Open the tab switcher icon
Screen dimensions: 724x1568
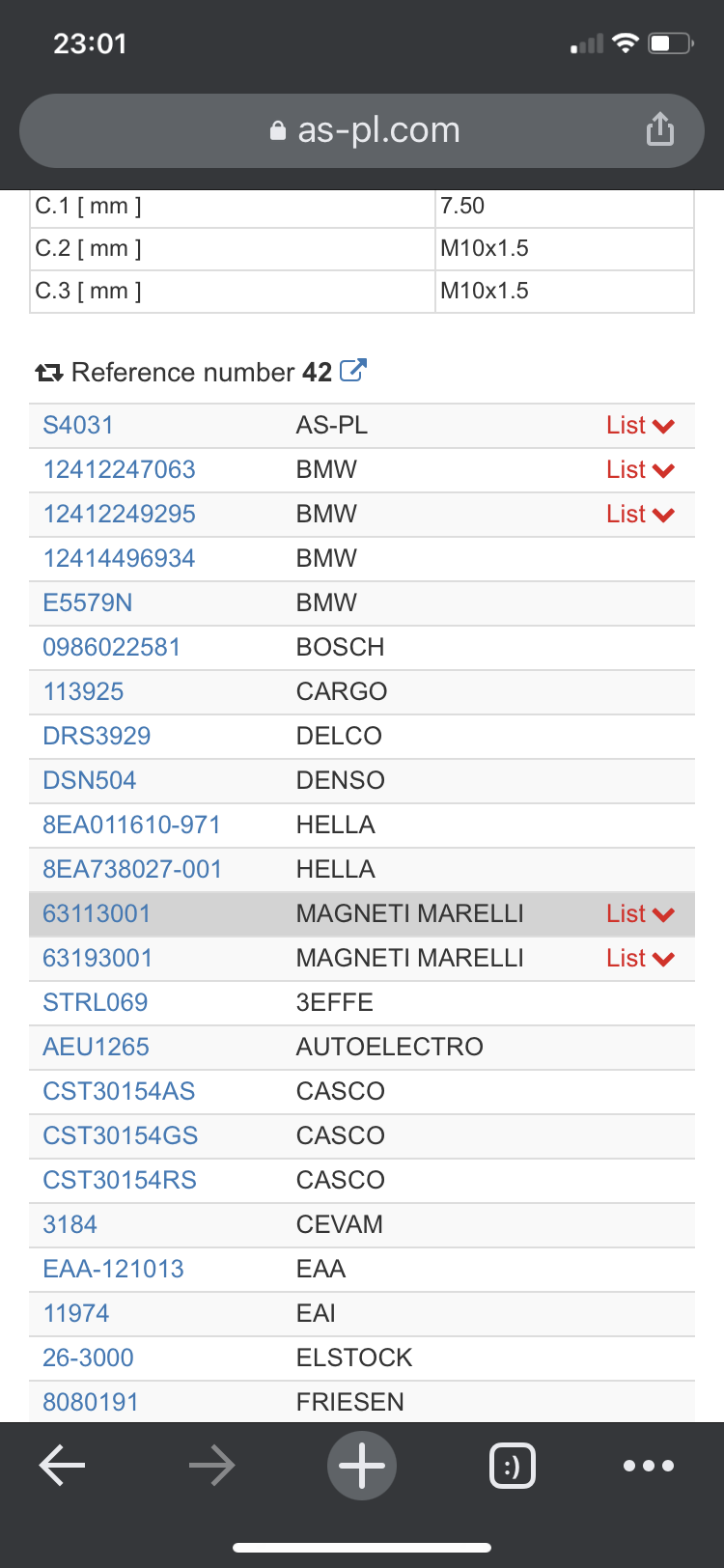(513, 1466)
